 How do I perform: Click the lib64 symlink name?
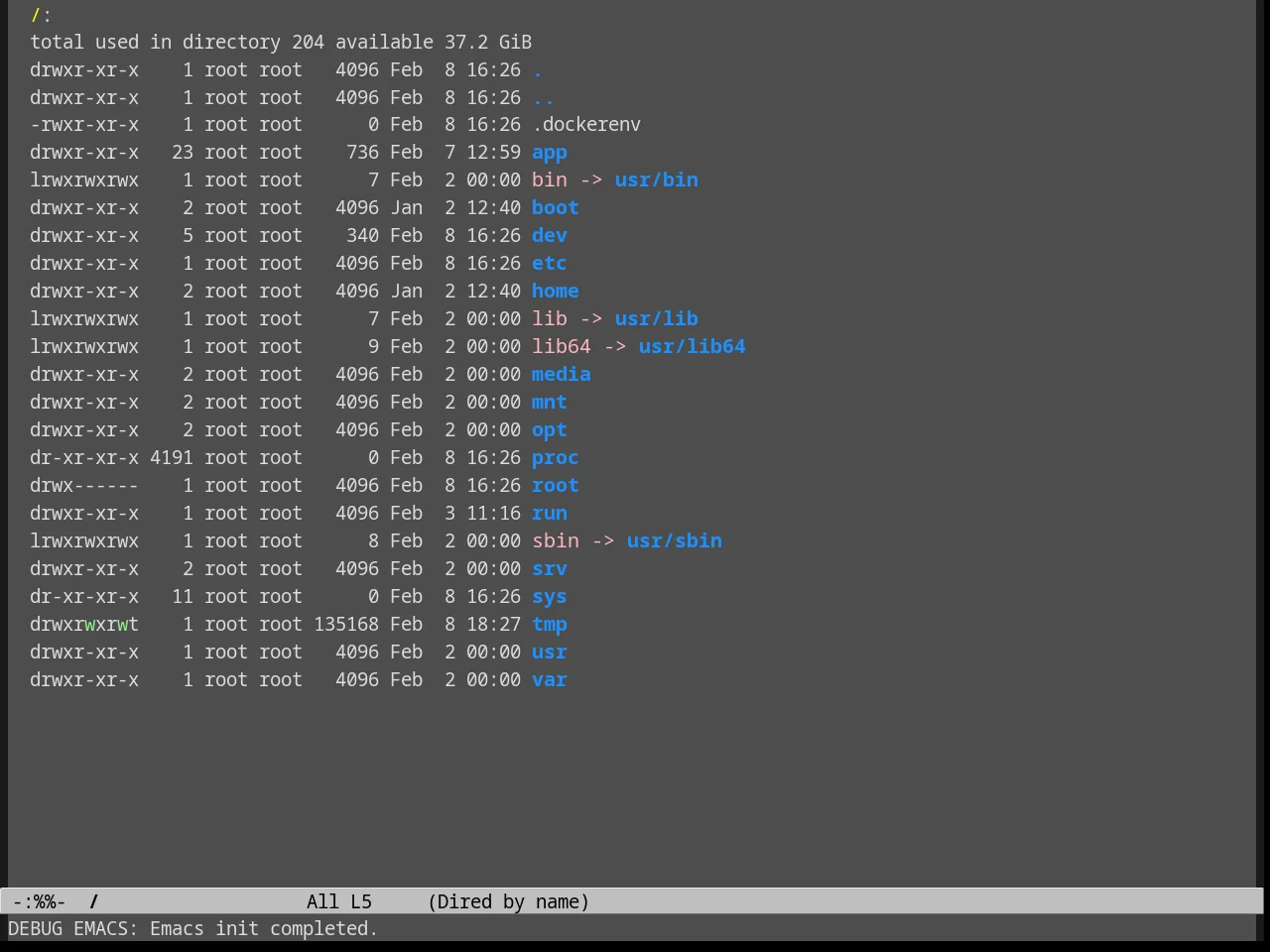561,347
